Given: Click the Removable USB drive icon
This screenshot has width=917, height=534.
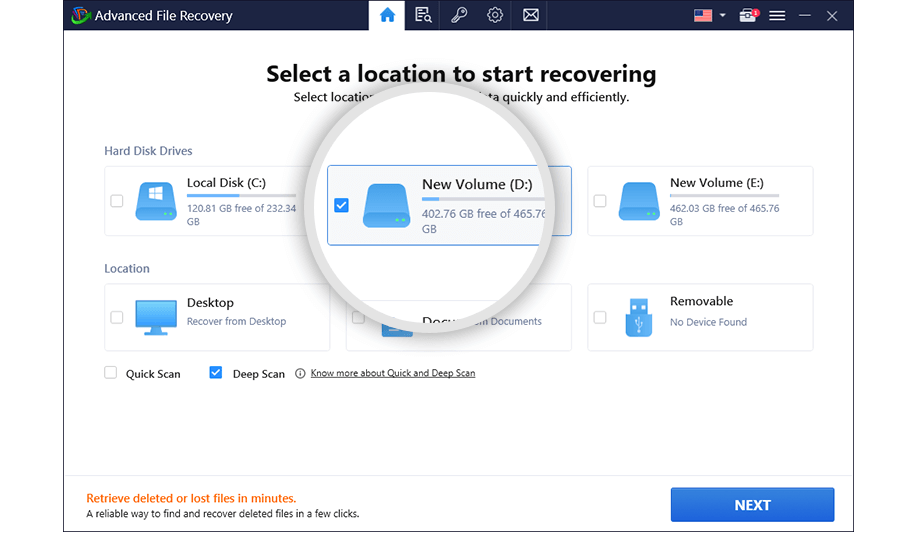Looking at the screenshot, I should pos(639,317).
